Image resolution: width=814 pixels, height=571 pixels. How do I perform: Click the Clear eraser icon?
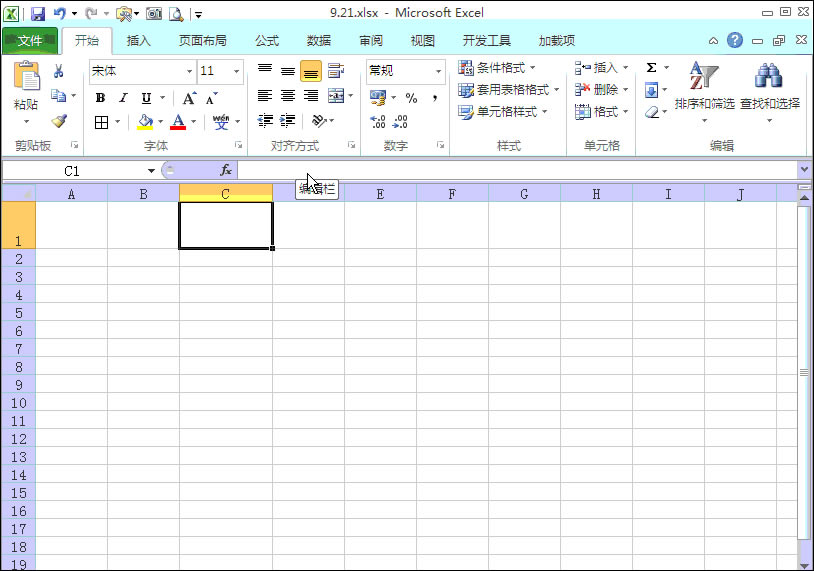coord(652,112)
